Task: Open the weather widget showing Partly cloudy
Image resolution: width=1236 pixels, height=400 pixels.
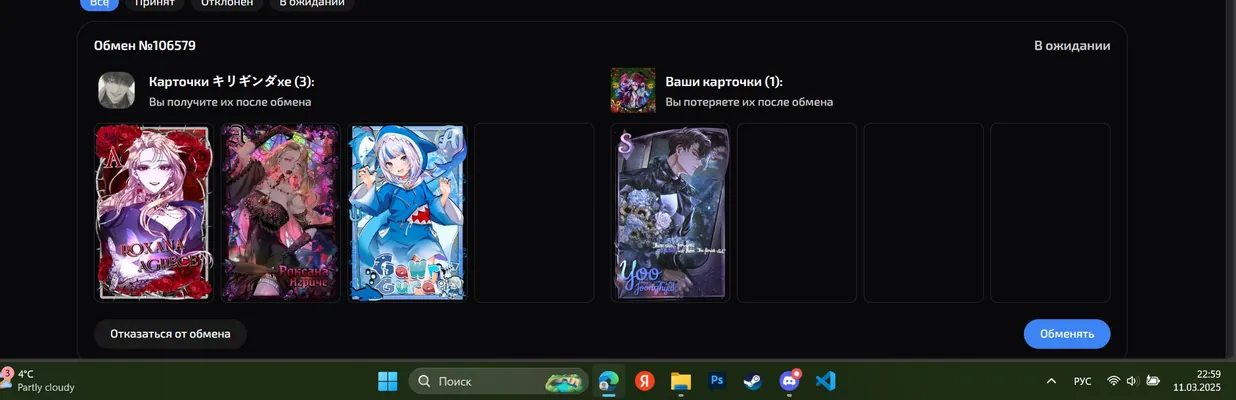Action: [40, 381]
